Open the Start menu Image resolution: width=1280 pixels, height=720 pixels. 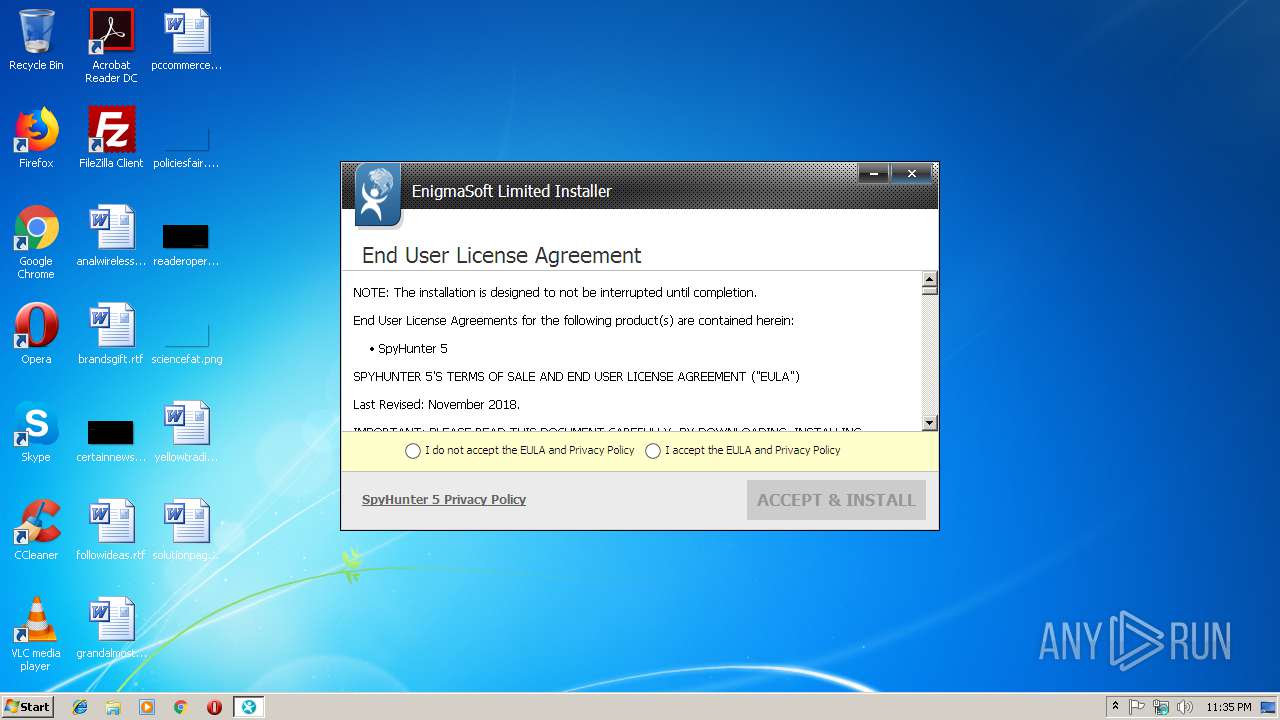[x=28, y=707]
